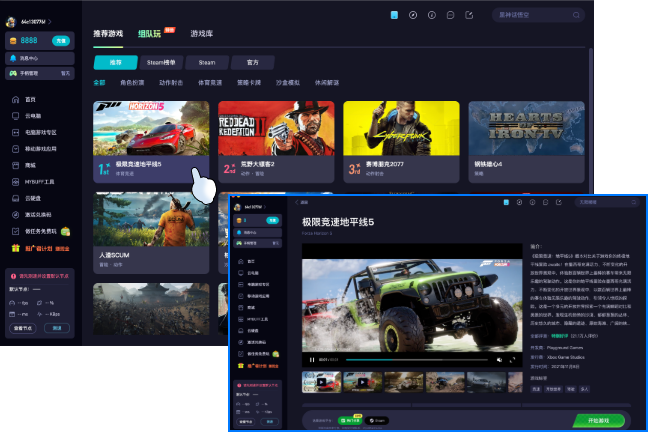
Task: Open 云电脑 cloud PC in main window sidebar
Action: tap(27, 116)
